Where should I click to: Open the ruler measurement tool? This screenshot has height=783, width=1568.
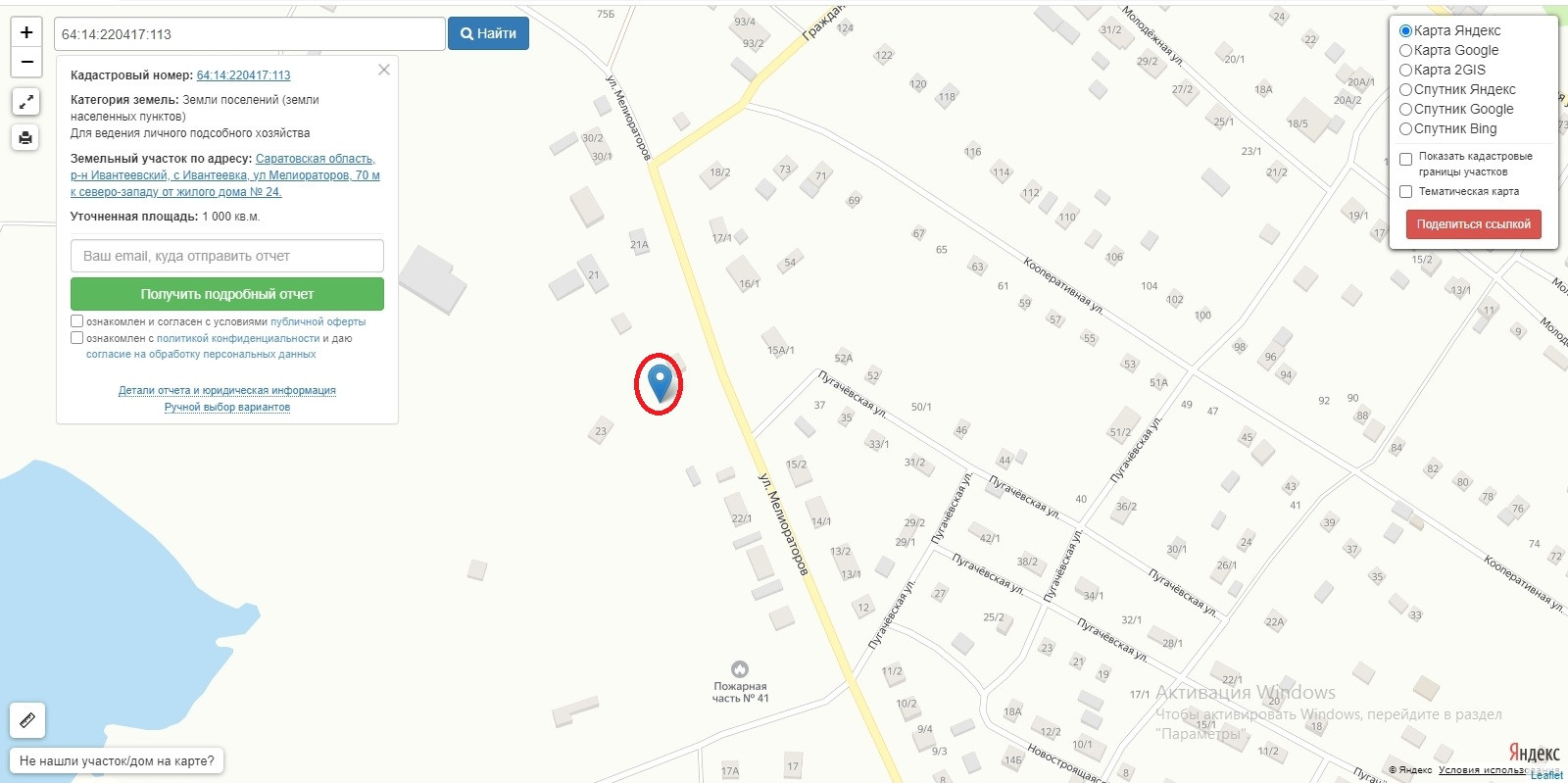(x=27, y=720)
